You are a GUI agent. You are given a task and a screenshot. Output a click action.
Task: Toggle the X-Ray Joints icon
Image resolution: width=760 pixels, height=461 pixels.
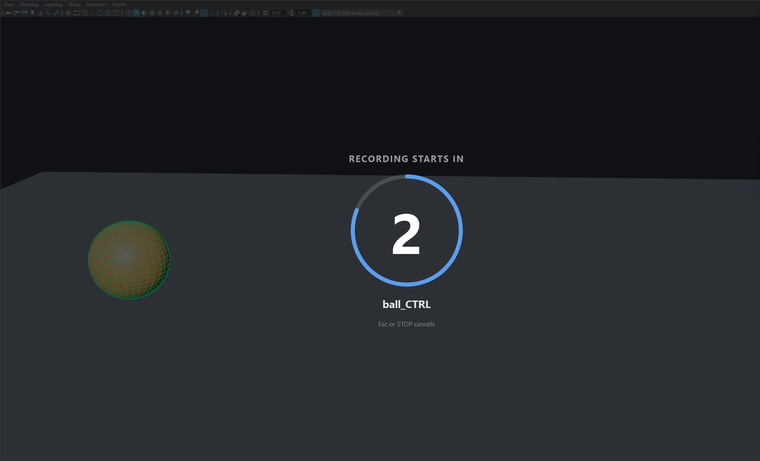click(x=253, y=13)
